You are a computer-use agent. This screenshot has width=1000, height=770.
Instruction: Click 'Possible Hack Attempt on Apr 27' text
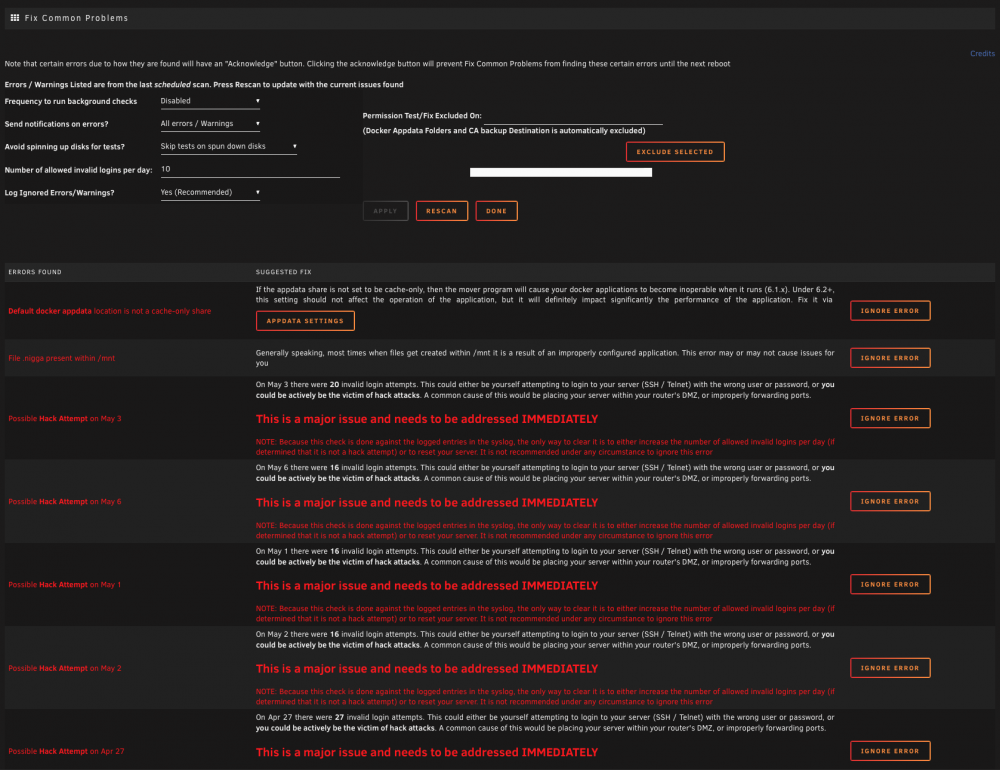[x=66, y=751]
